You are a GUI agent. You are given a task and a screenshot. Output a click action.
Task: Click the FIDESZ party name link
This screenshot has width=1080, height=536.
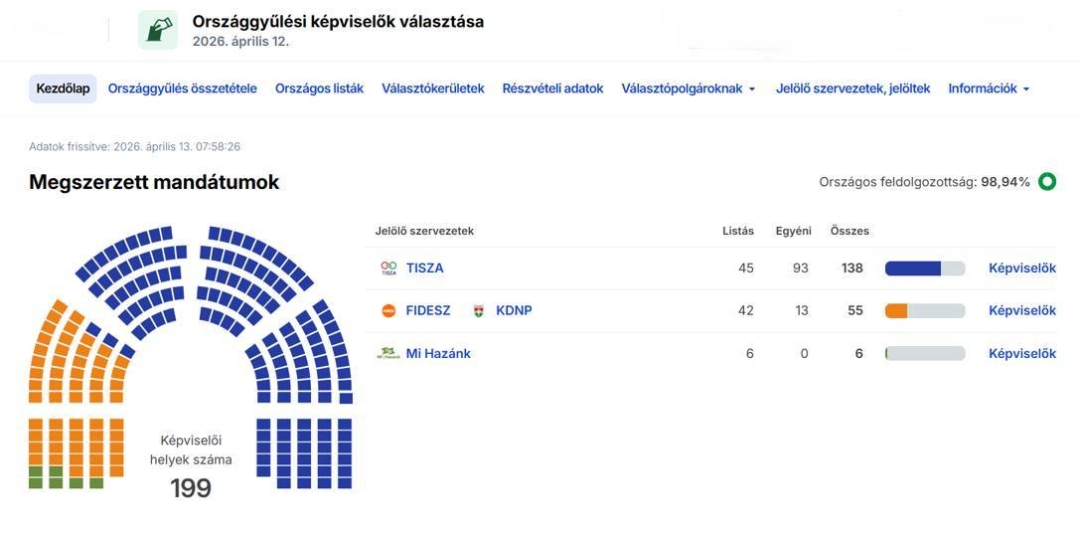point(428,311)
